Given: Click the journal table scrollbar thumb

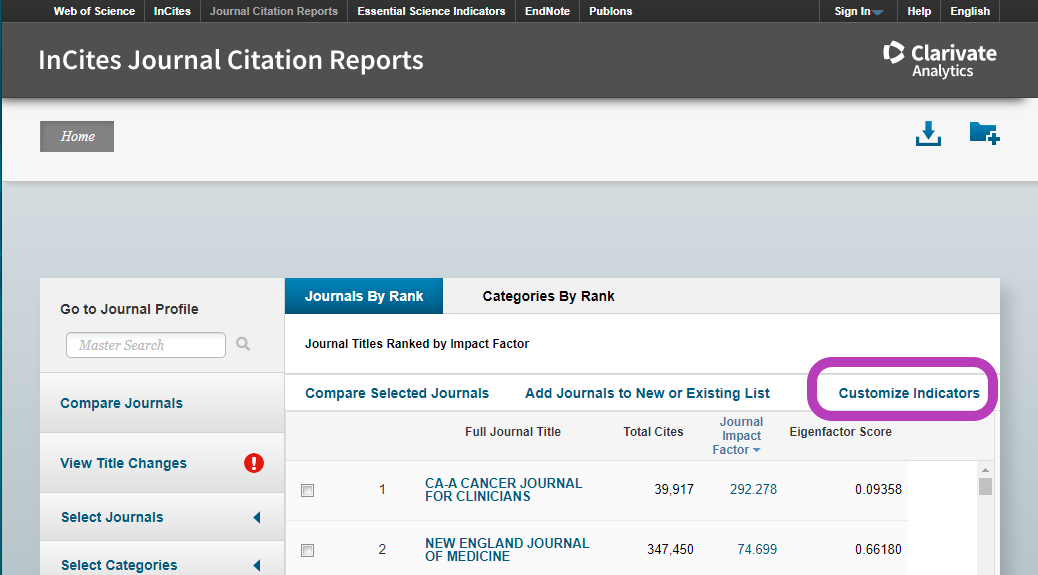Looking at the screenshot, I should [x=985, y=486].
